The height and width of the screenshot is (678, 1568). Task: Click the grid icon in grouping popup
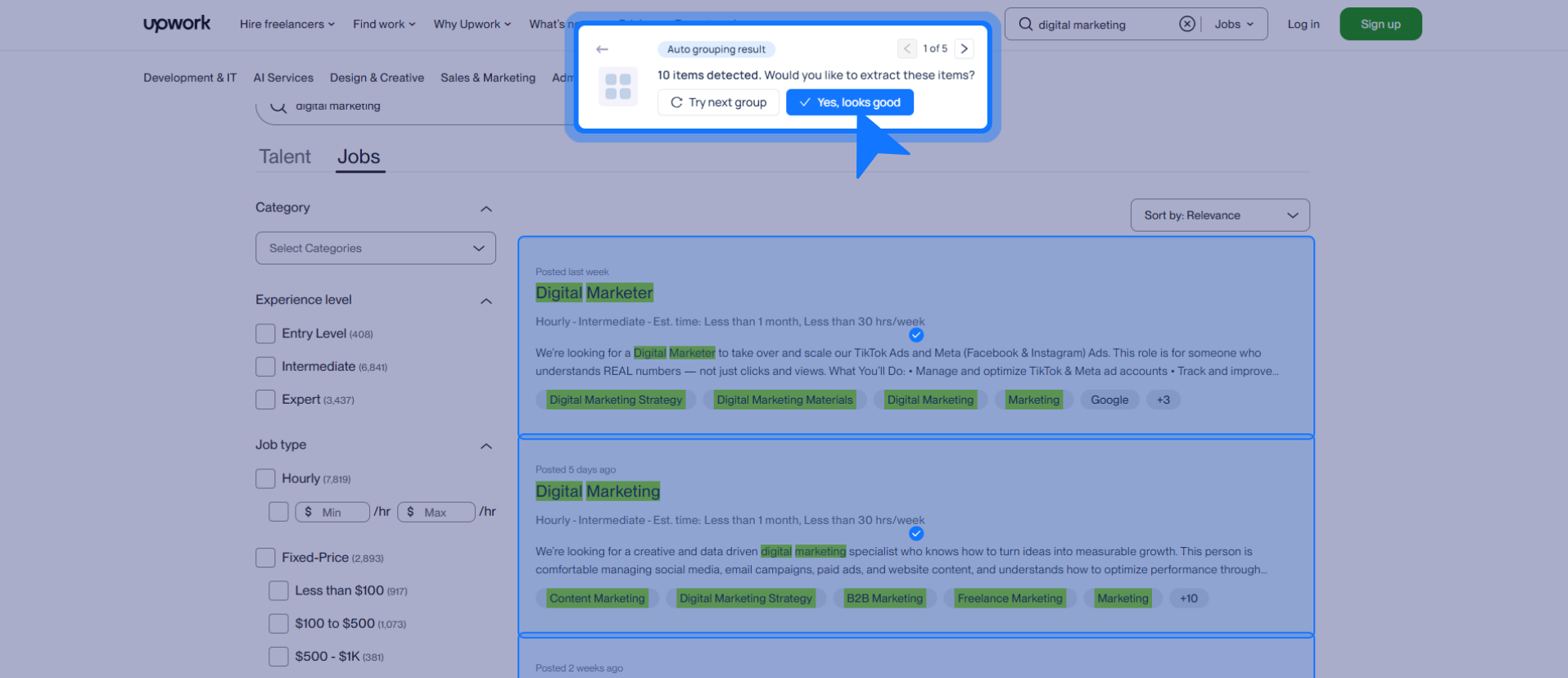[x=618, y=86]
